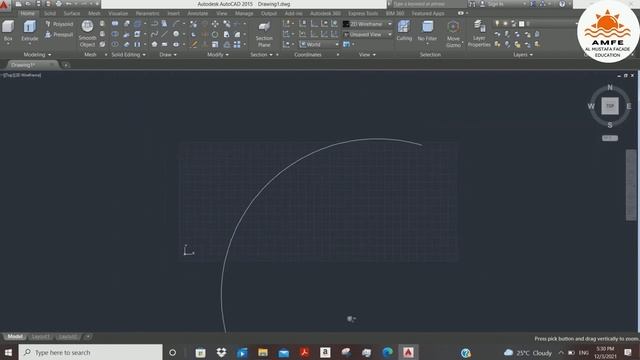Activate the Move Gizmo
Viewport: 640px width, 360px height.
pos(453,34)
